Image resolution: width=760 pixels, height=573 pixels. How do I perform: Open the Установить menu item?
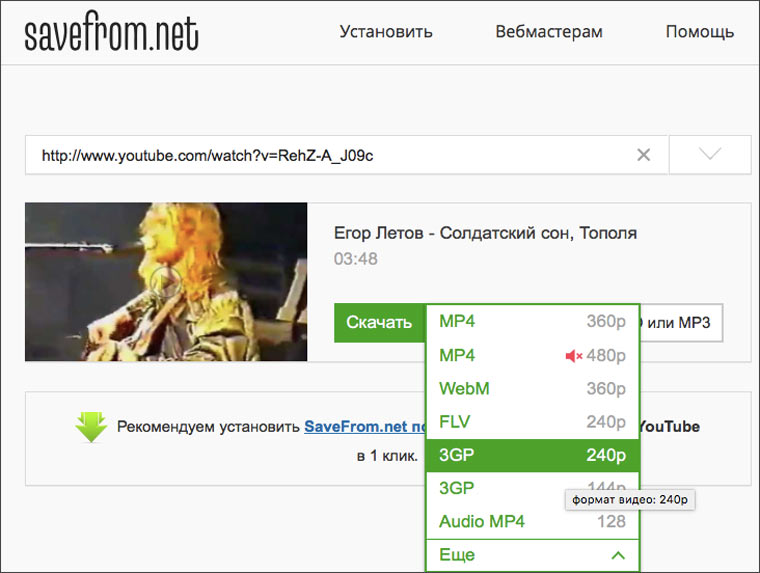[386, 32]
